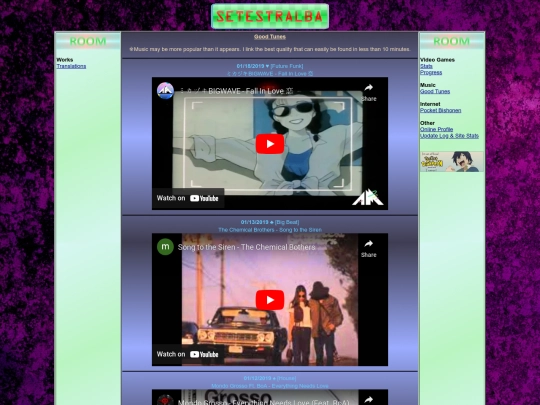The width and height of the screenshot is (540, 405).
Task: Share the Mondo Grosso video
Action: 368,399
